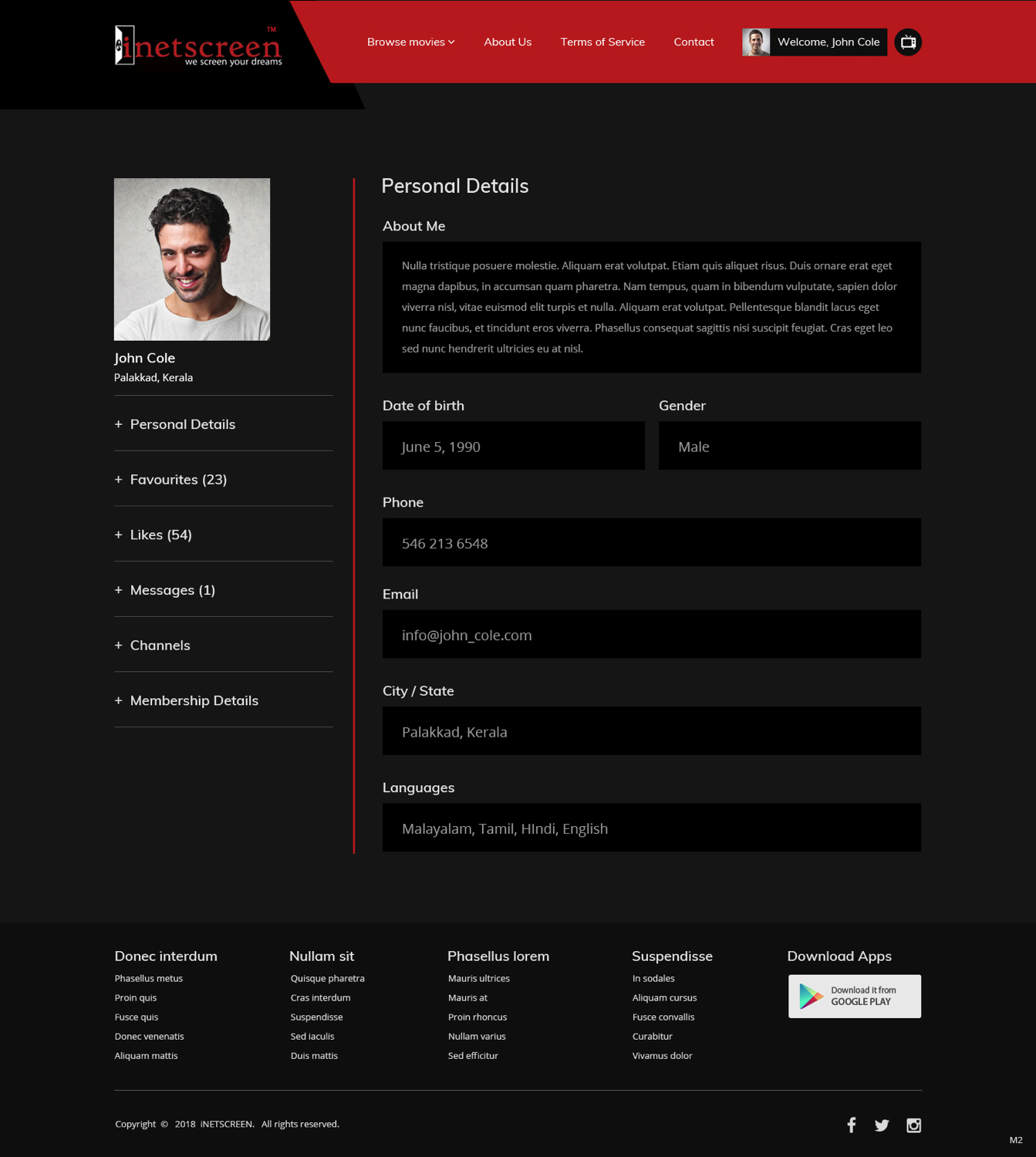Click the Email field showing info@john_cole.com
1036x1157 pixels.
652,634
